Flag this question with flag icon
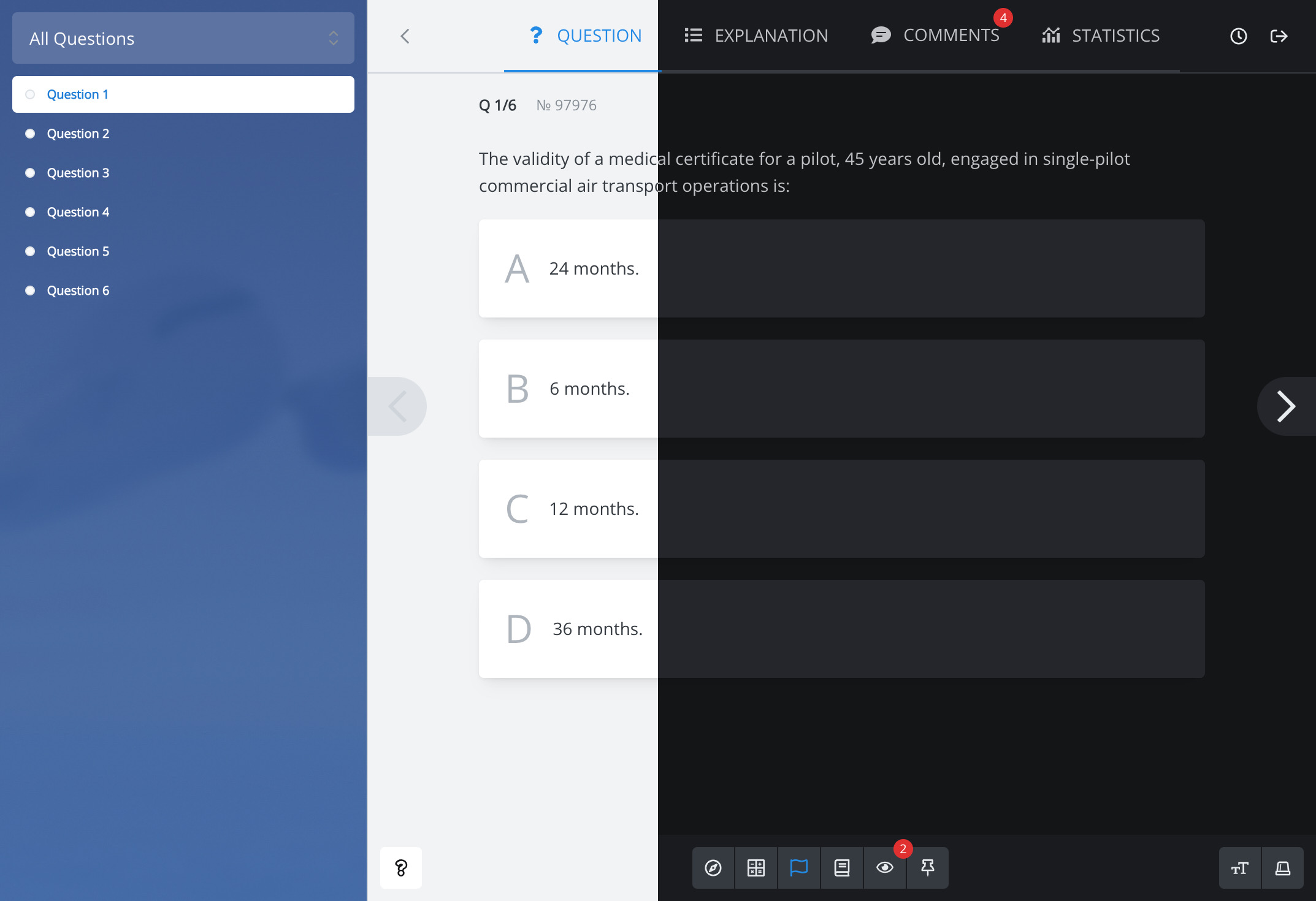The width and height of the screenshot is (1316, 901). click(x=799, y=868)
